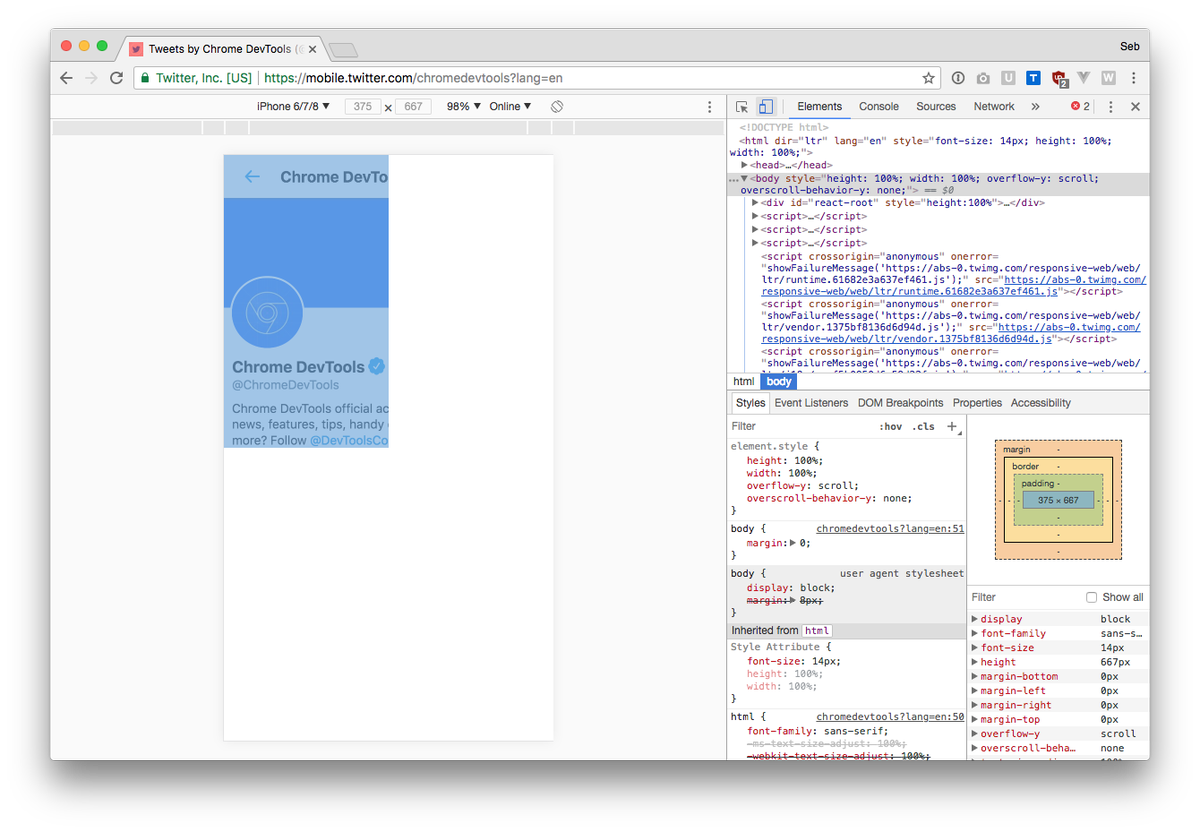The height and width of the screenshot is (832, 1200).
Task: Expand the computed height property
Action: 975,662
